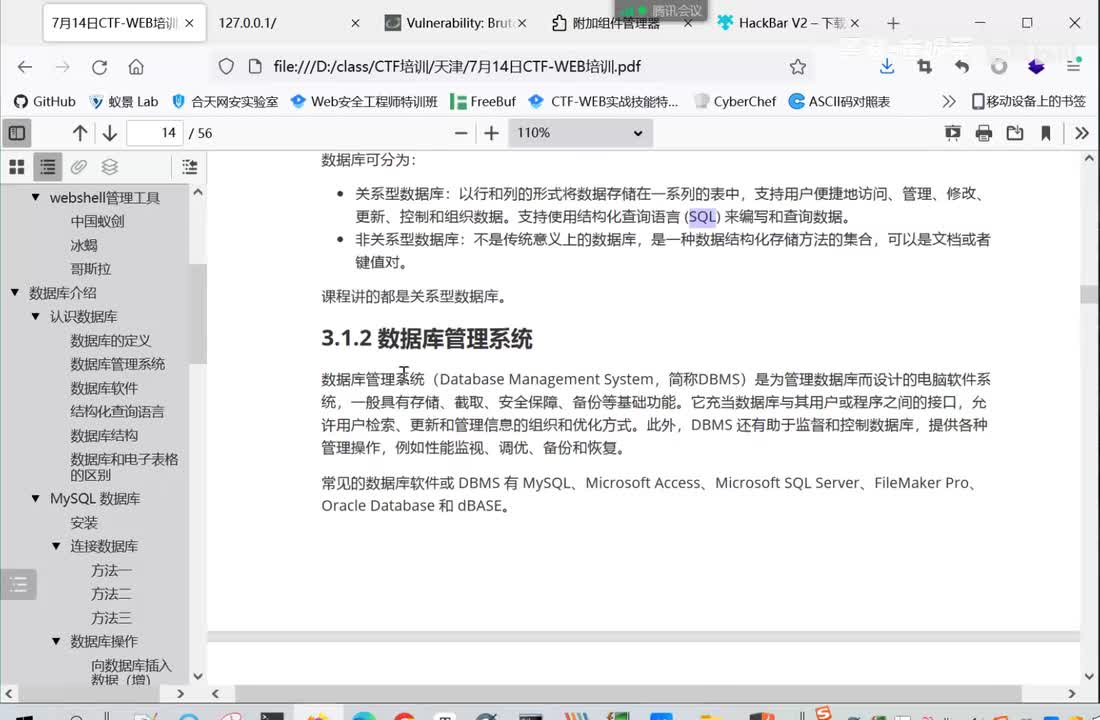
Task: Zoom in with the plus button
Action: pos(491,133)
